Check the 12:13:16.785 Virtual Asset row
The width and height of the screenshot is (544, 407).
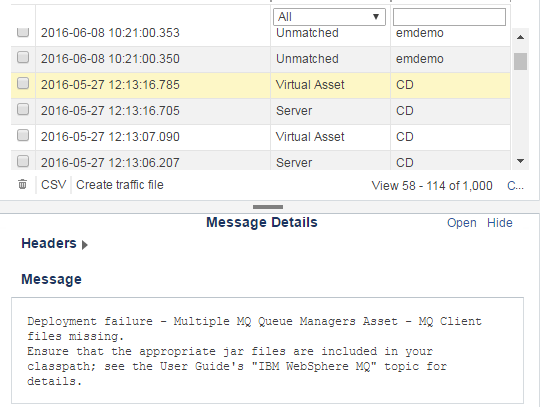point(23,83)
